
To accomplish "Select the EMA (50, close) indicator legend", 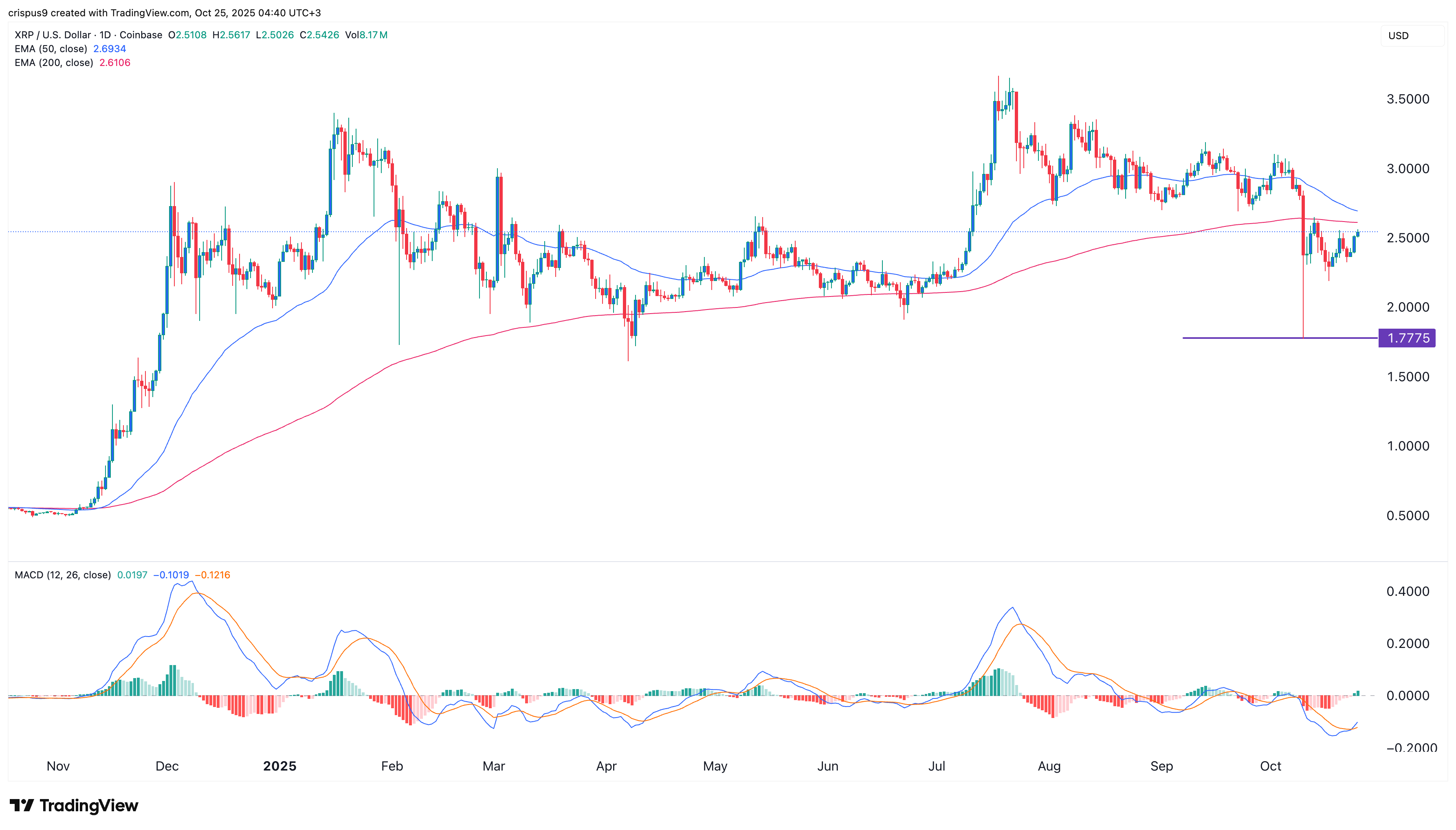I will [51, 49].
